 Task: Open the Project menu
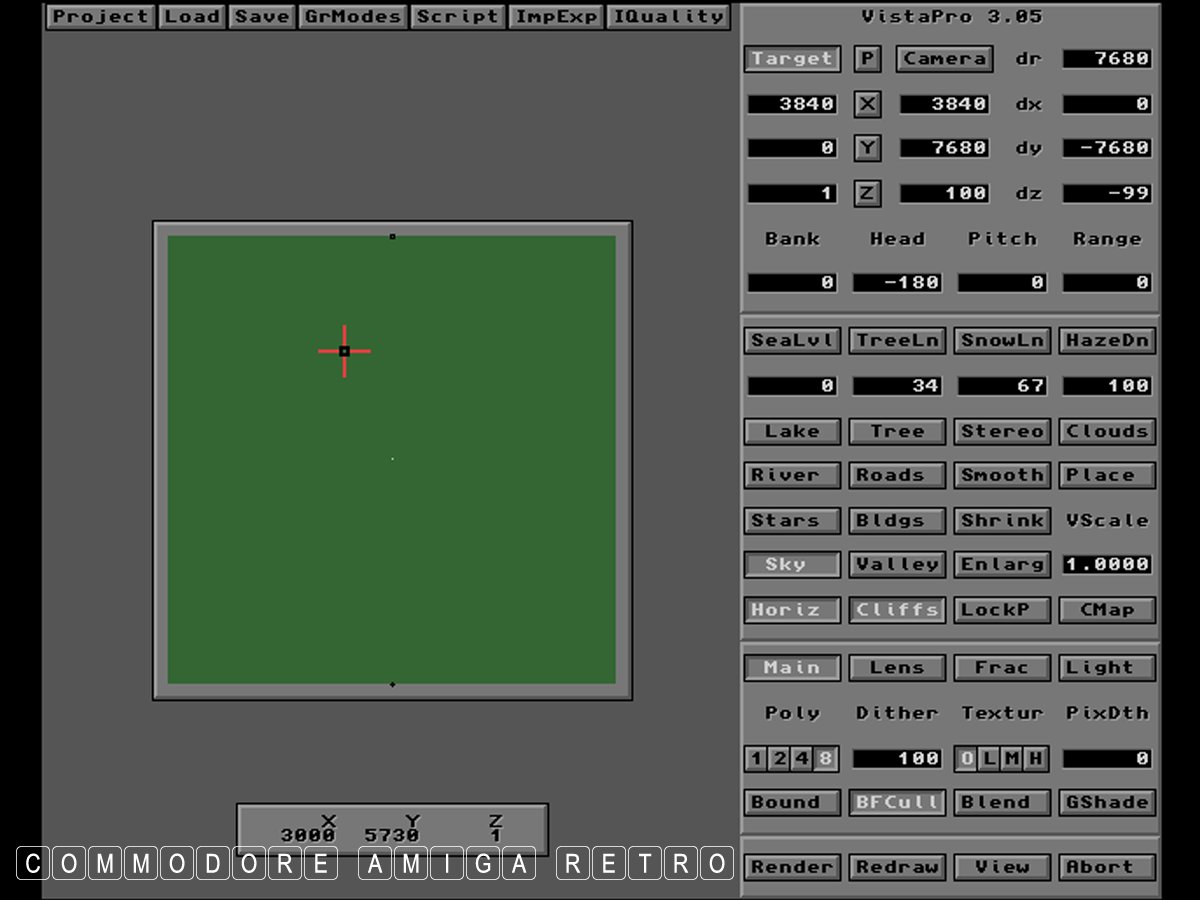tap(100, 17)
